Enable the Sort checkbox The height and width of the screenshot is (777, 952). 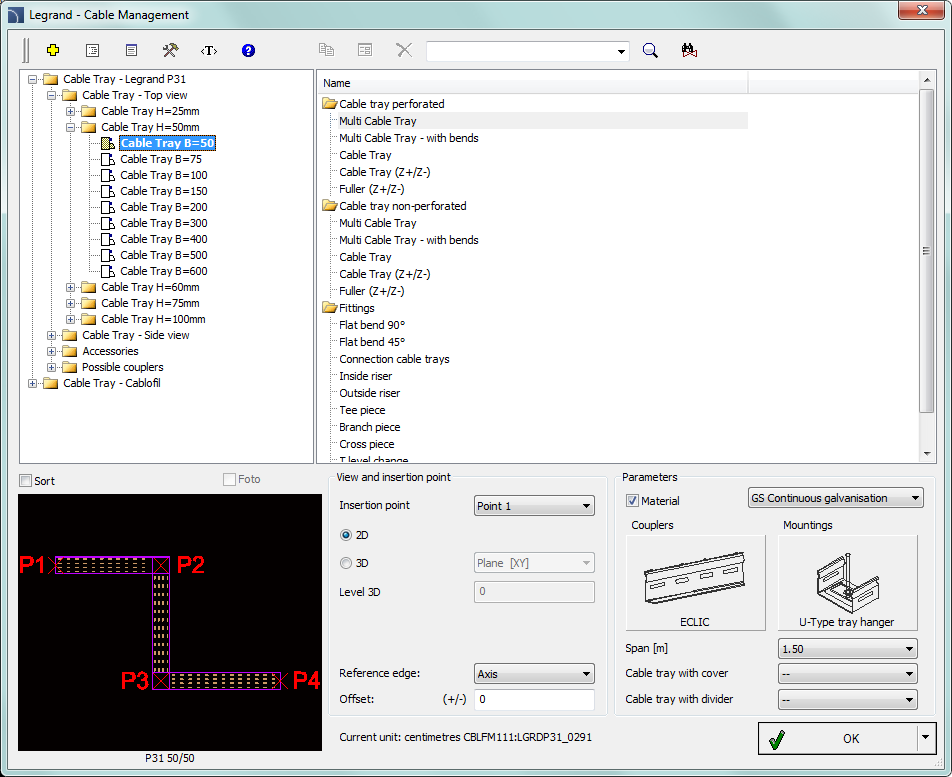coord(27,481)
